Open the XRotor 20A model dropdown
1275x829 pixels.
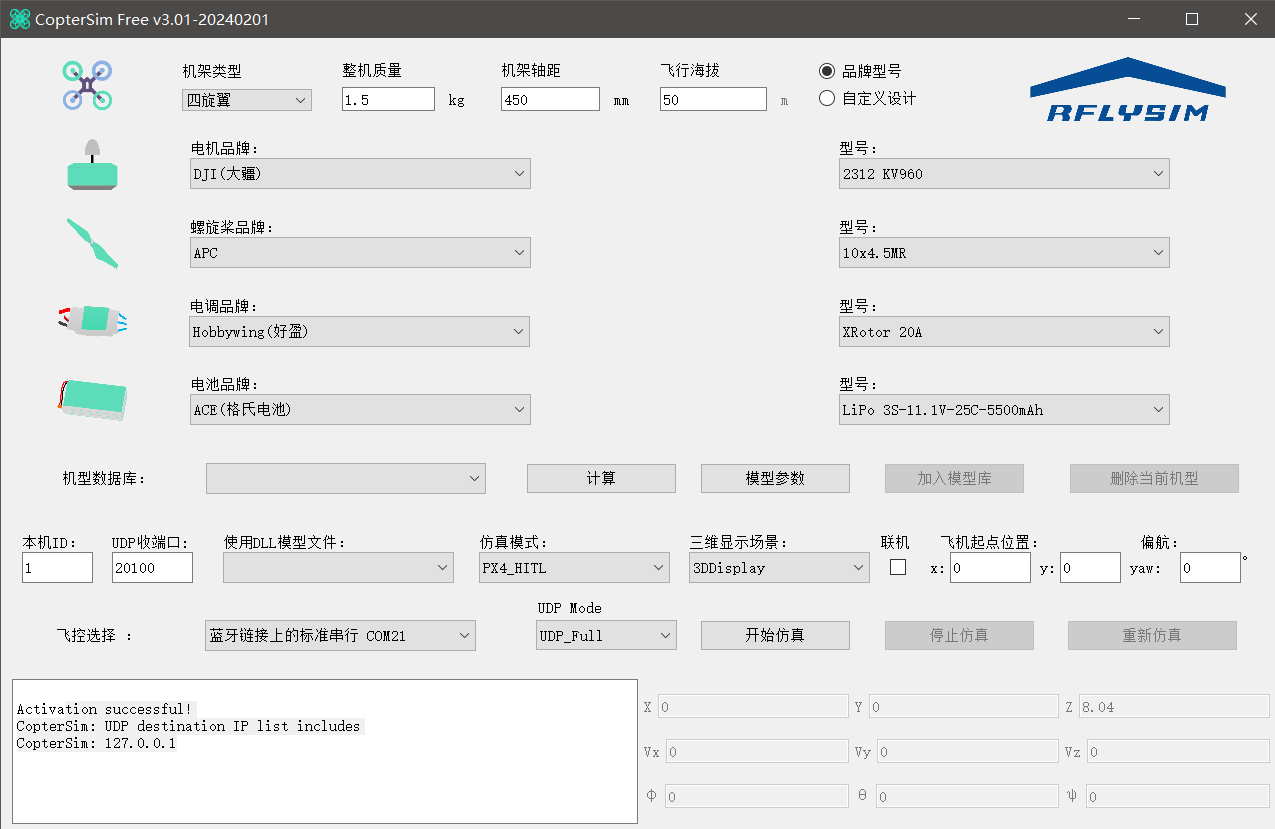tap(1004, 331)
